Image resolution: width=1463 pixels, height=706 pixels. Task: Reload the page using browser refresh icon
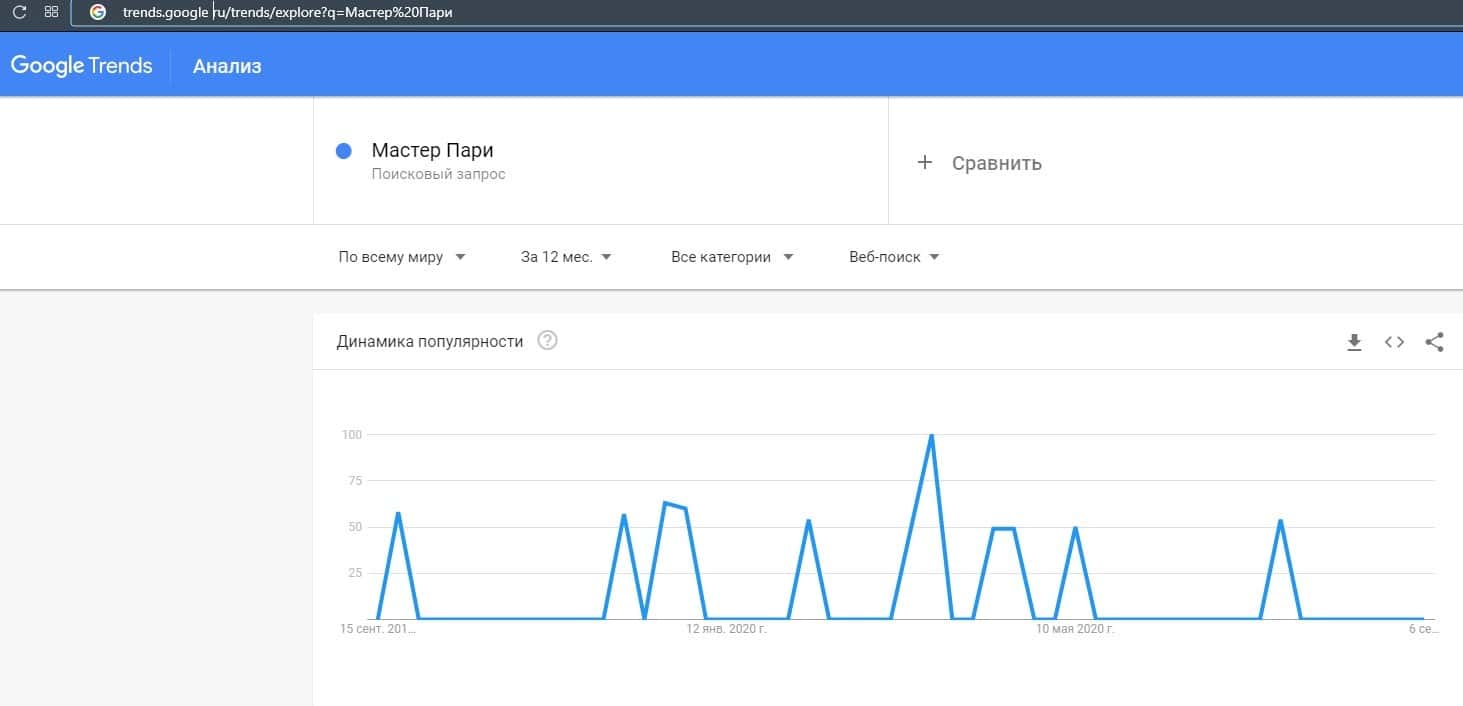pyautogui.click(x=19, y=13)
